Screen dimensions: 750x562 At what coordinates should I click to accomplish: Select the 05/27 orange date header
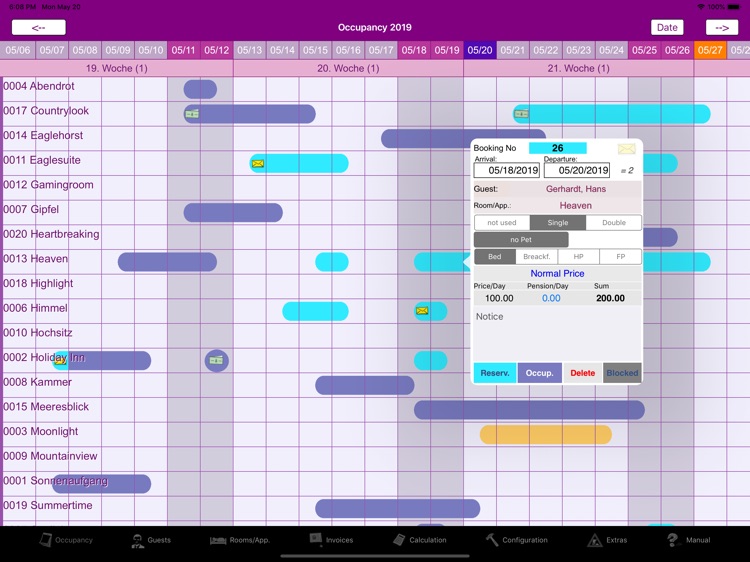710,50
